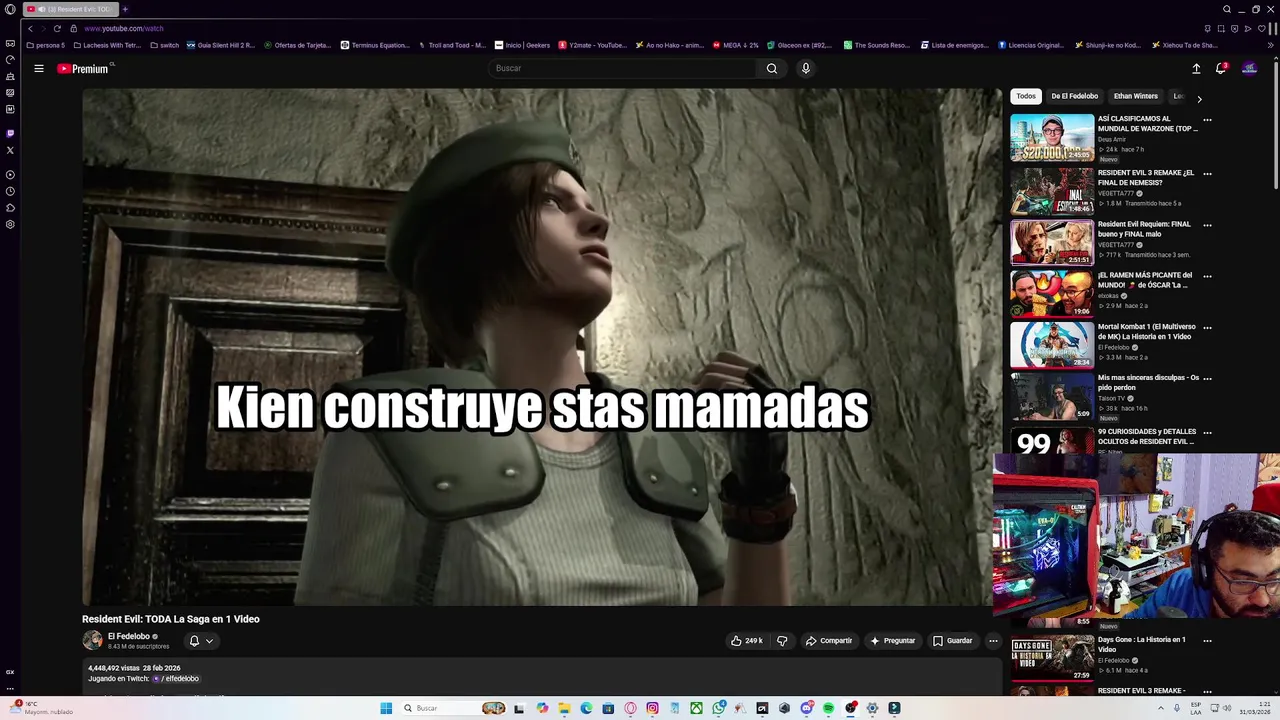1280x720 pixels.
Task: Open Resident Evil 3 Remake Nemesis thumbnail
Action: point(1052,191)
